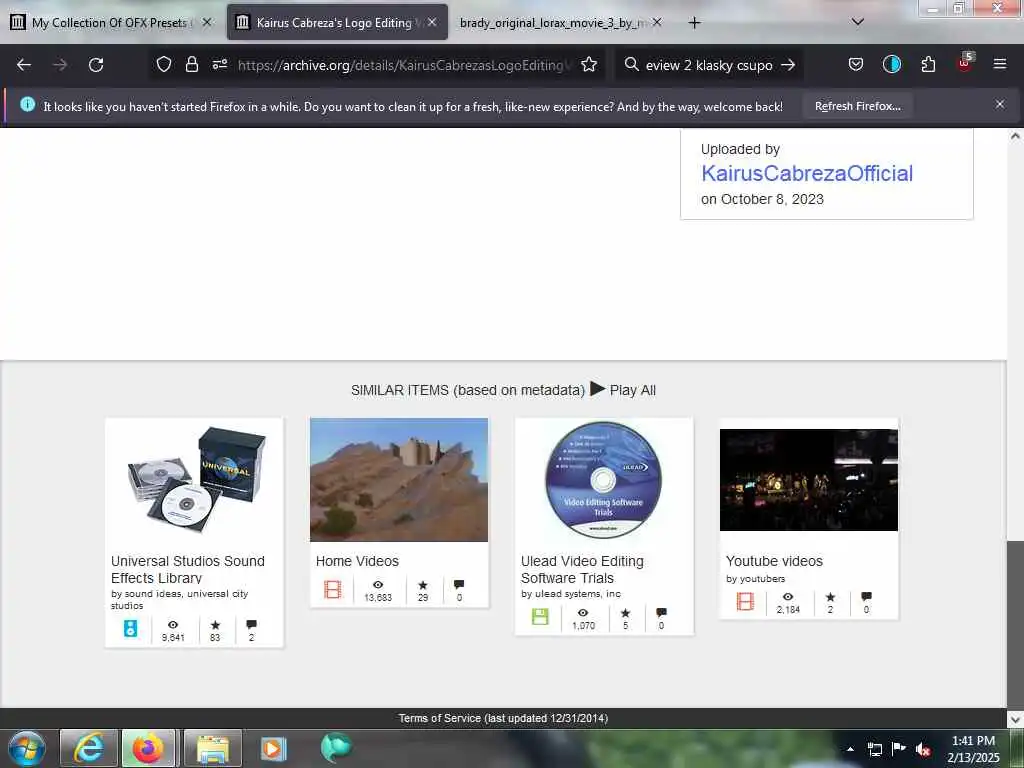
Task: Click reviews bubble on Youtube videos card
Action: click(x=866, y=597)
